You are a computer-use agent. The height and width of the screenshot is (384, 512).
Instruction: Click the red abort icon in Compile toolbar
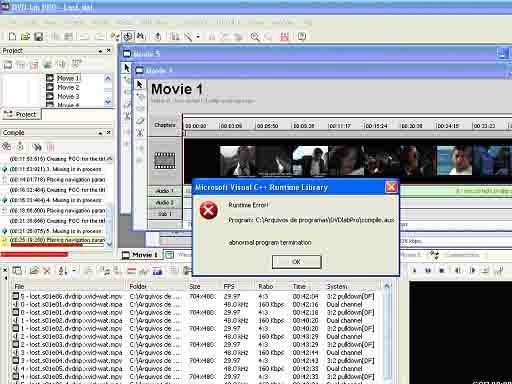pos(51,147)
